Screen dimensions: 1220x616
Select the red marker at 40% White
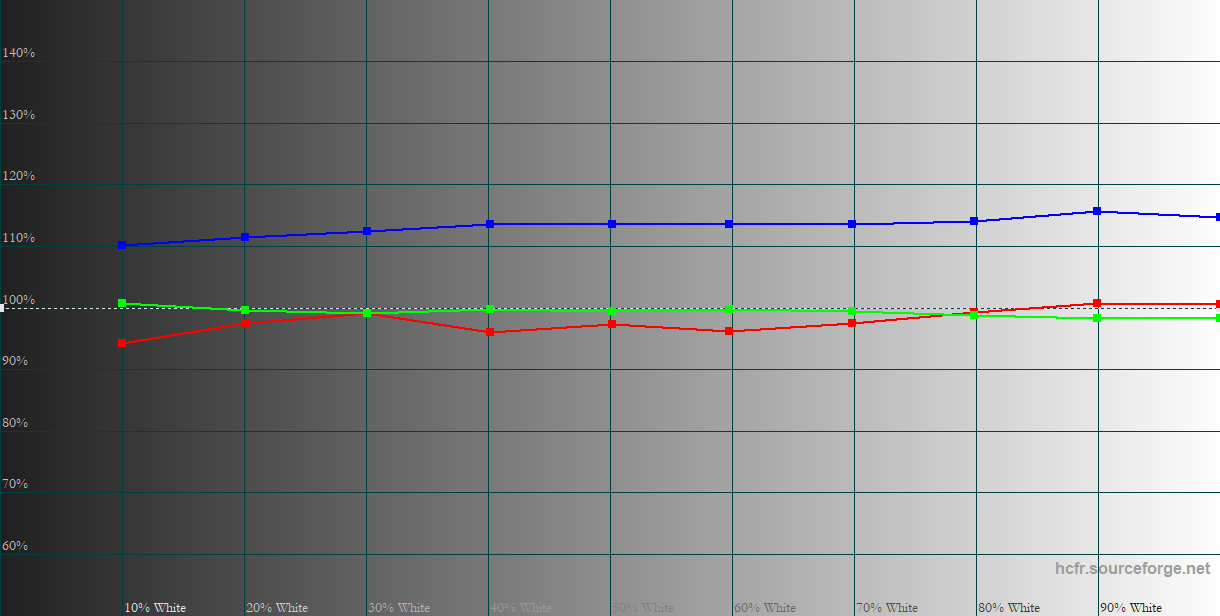(x=490, y=331)
